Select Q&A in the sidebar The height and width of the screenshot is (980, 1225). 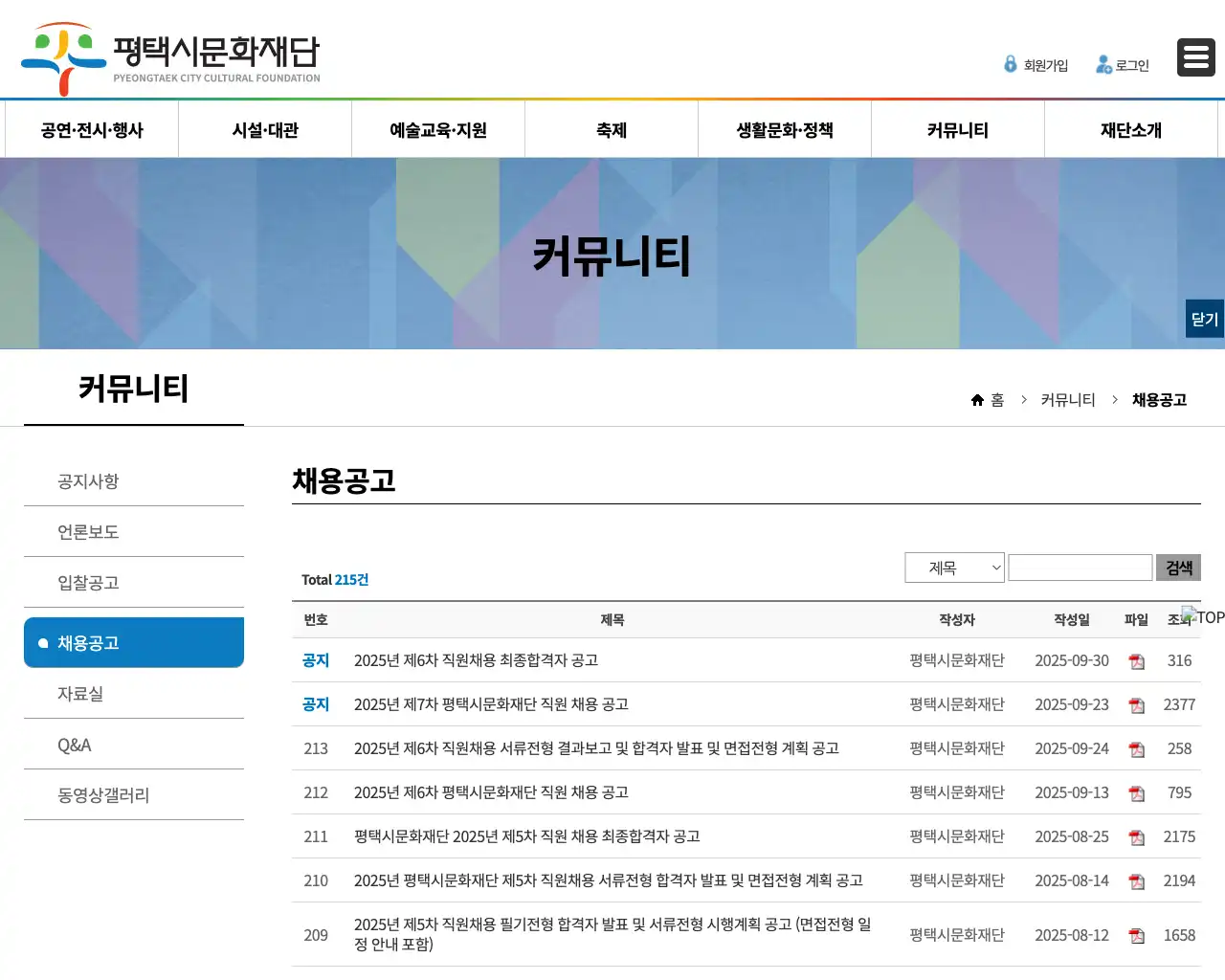click(75, 745)
